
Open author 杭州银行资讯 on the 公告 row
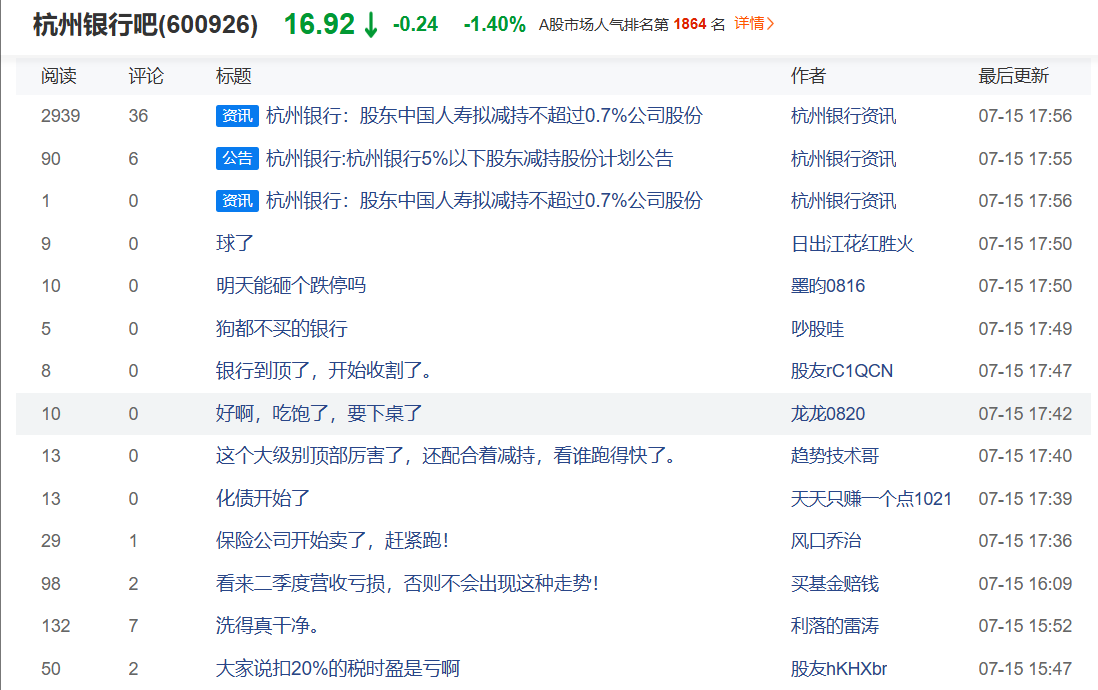click(x=843, y=158)
